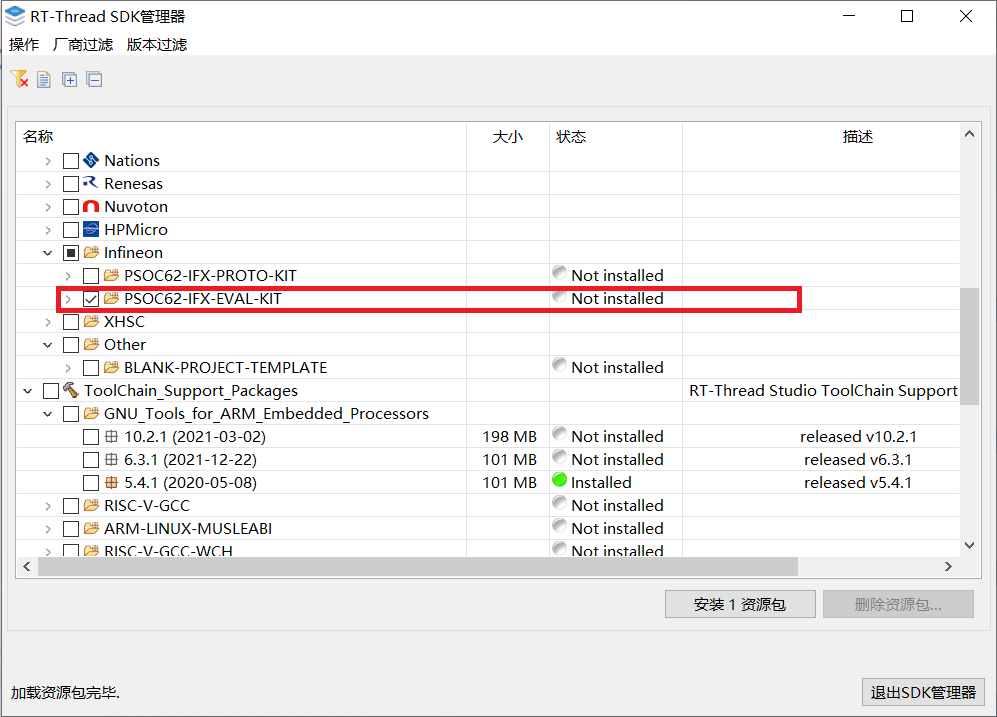This screenshot has width=997, height=717.
Task: Click the green Installed status indicator
Action: pos(560,480)
